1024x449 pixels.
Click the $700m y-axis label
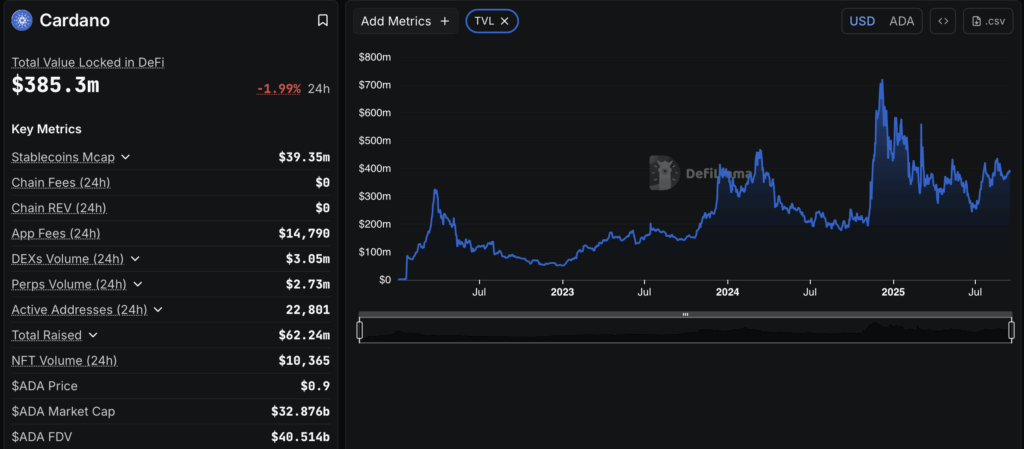(x=375, y=85)
